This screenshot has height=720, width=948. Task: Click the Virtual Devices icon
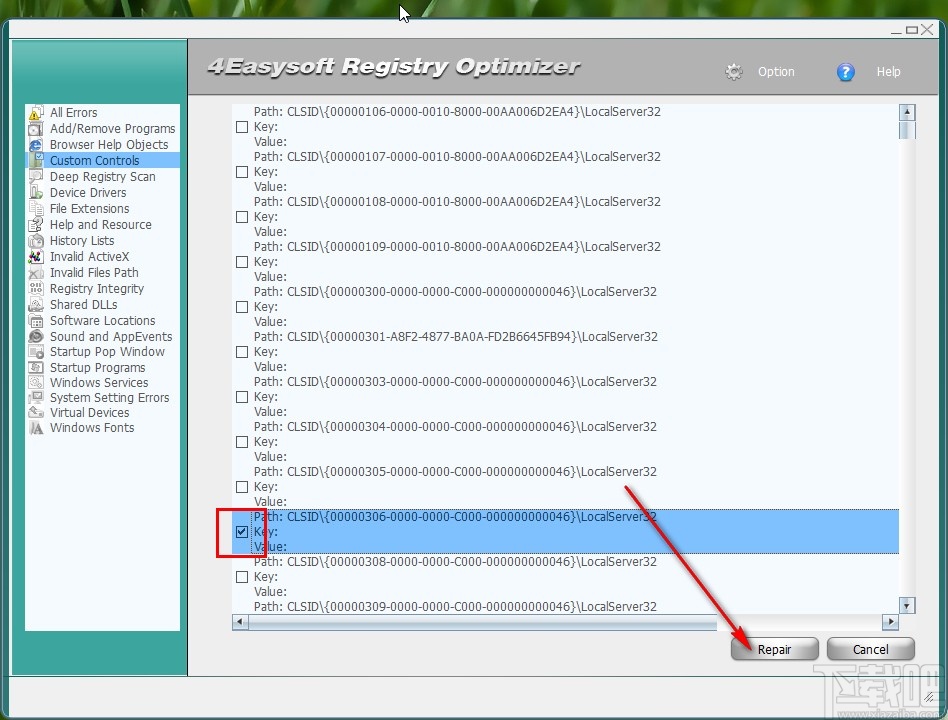36,413
